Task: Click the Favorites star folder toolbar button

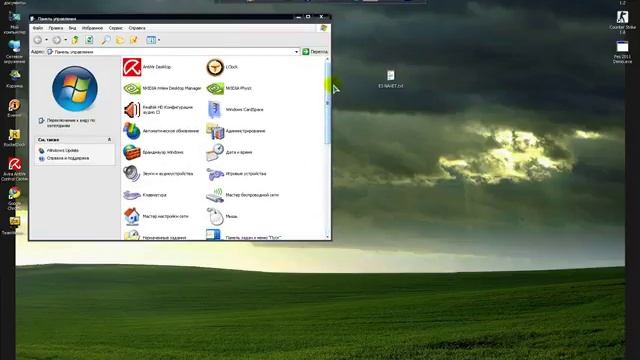Action: 134,40
